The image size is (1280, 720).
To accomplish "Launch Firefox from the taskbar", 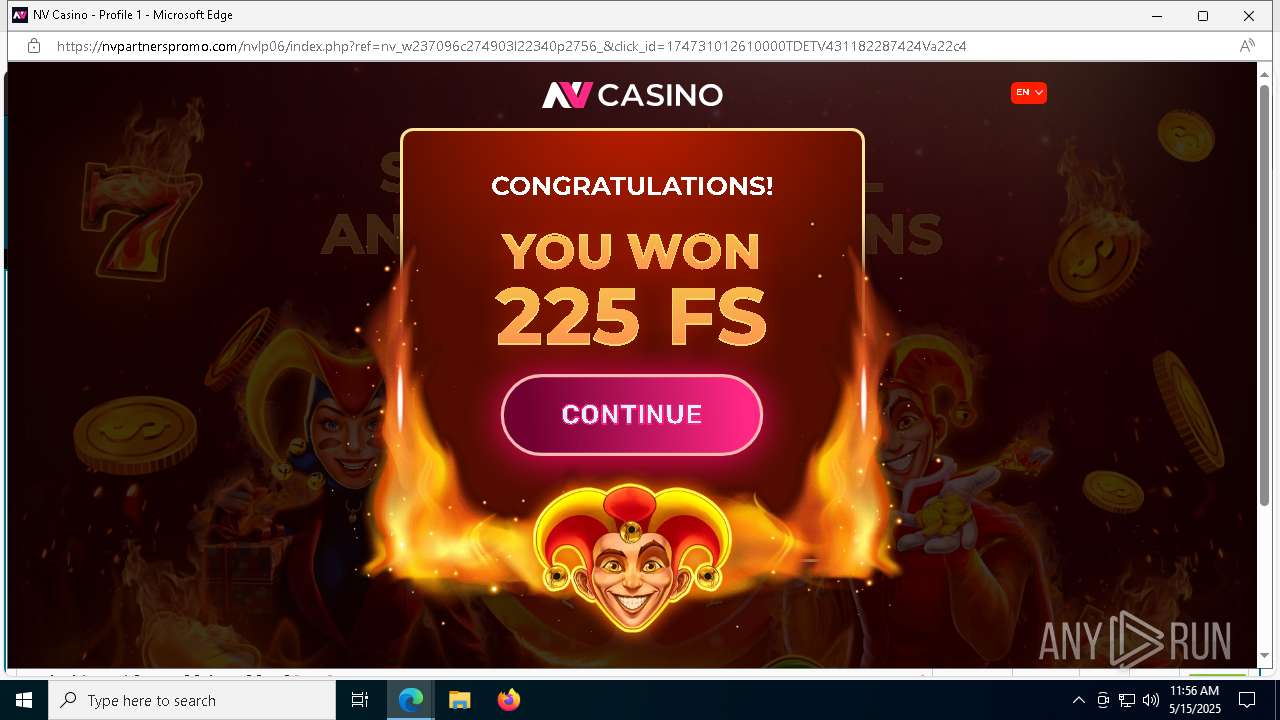I will [508, 700].
